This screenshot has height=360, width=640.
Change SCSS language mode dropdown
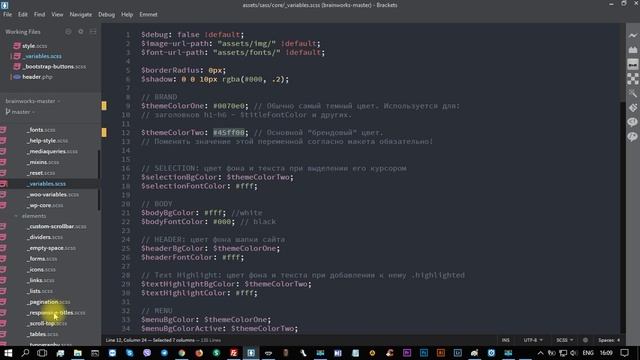(564, 340)
